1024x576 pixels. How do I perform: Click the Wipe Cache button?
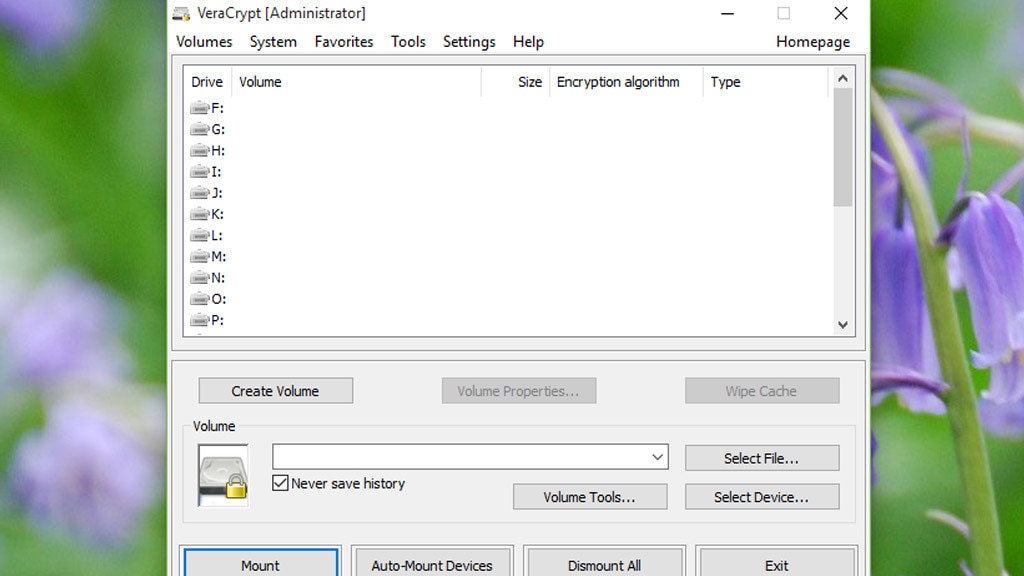click(x=762, y=391)
